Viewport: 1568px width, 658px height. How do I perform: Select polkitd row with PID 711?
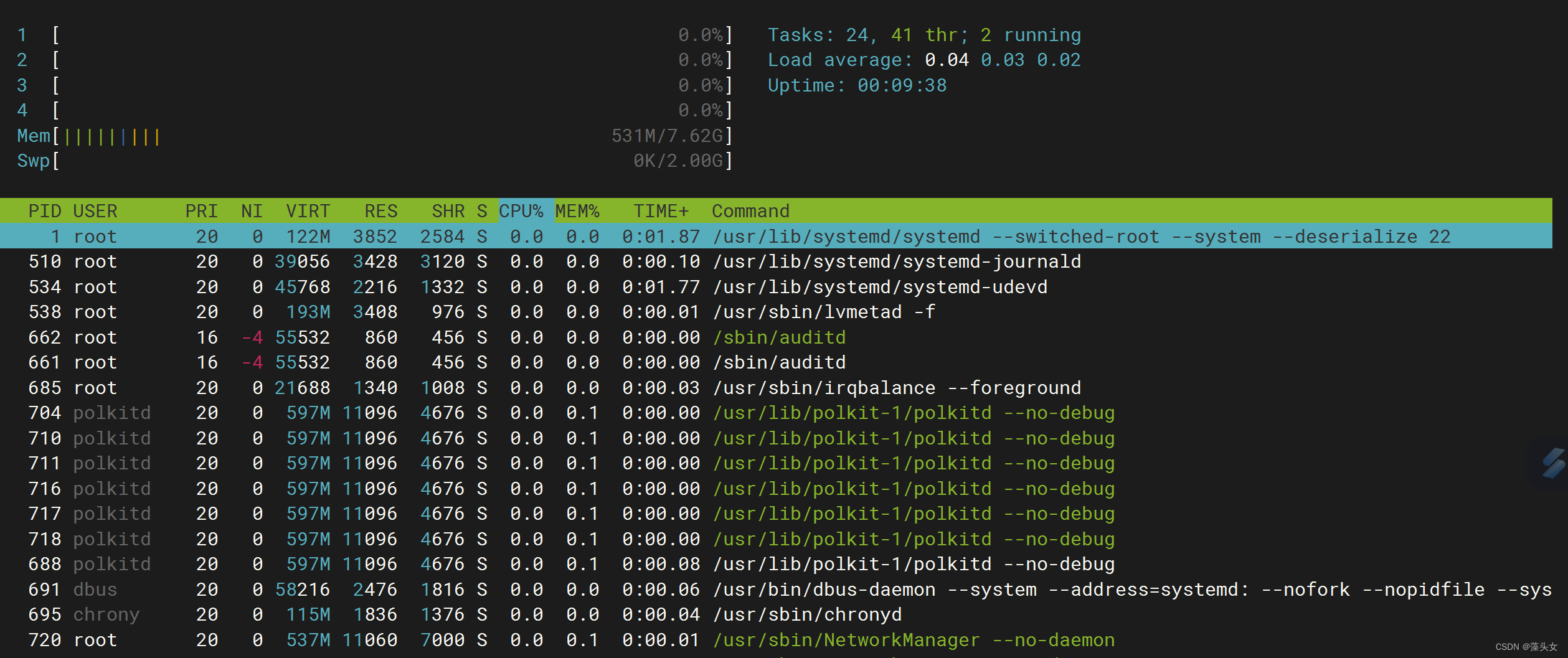[776, 463]
